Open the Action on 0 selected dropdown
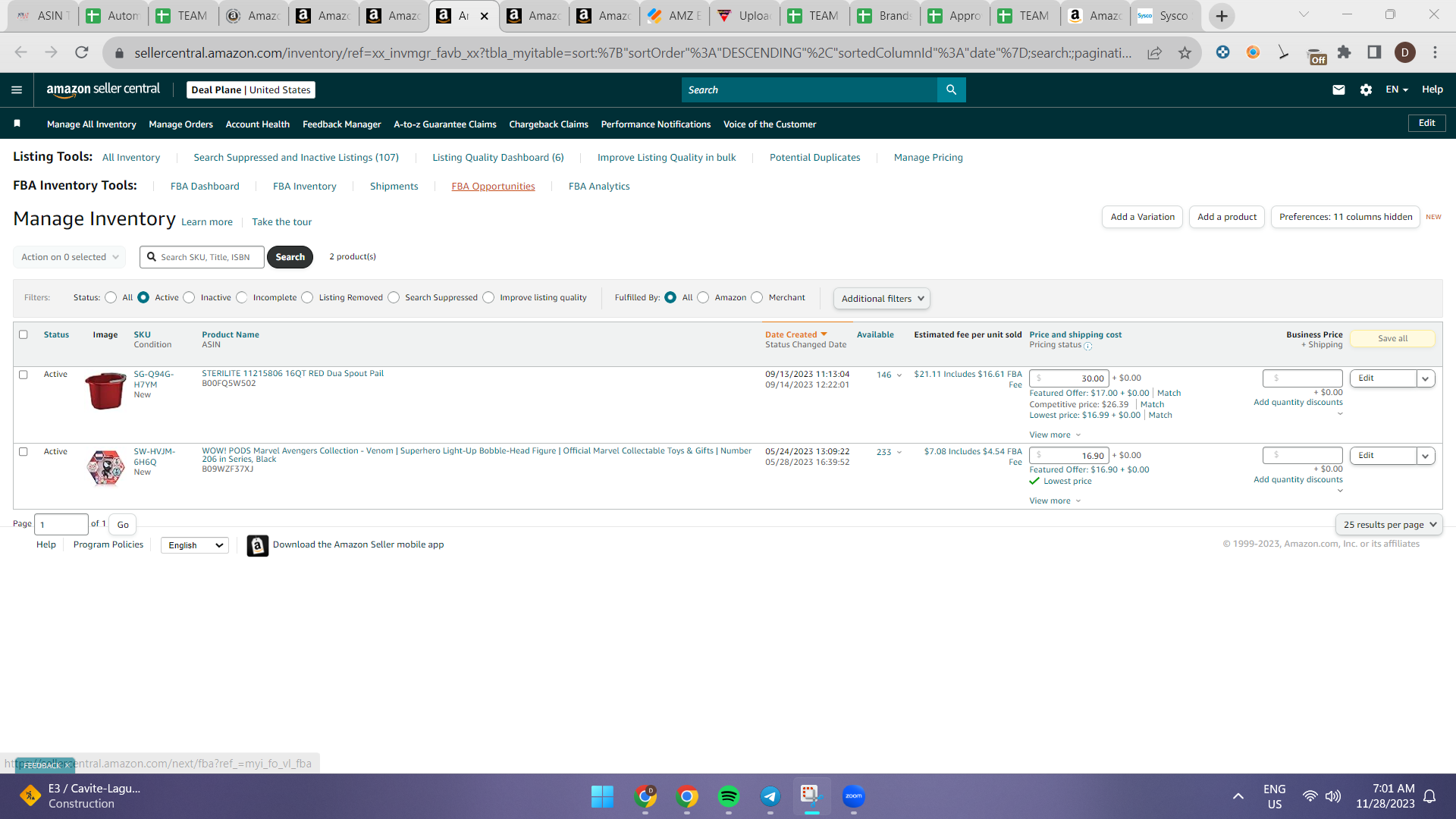The image size is (1456, 819). pos(70,257)
